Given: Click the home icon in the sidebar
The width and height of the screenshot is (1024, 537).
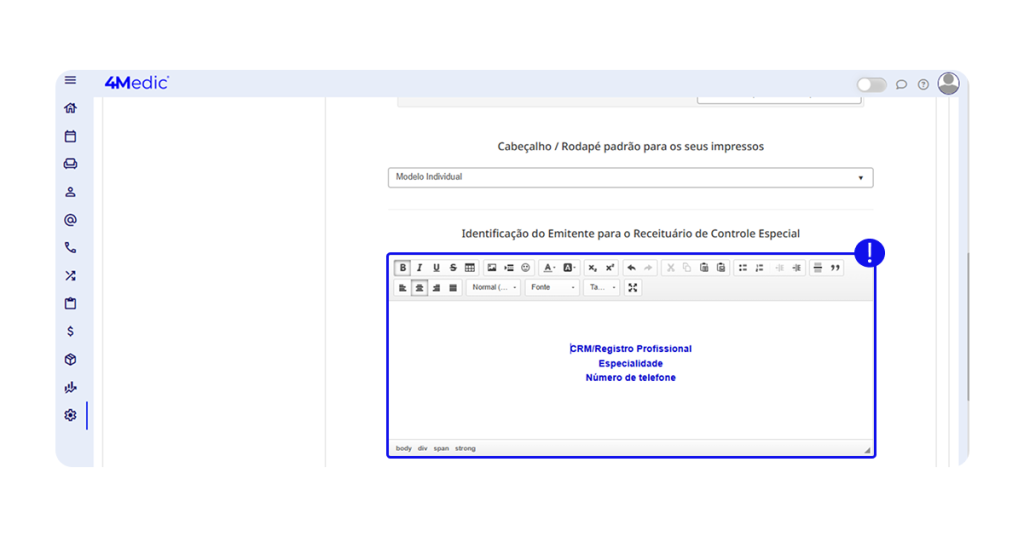Looking at the screenshot, I should pyautogui.click(x=70, y=108).
